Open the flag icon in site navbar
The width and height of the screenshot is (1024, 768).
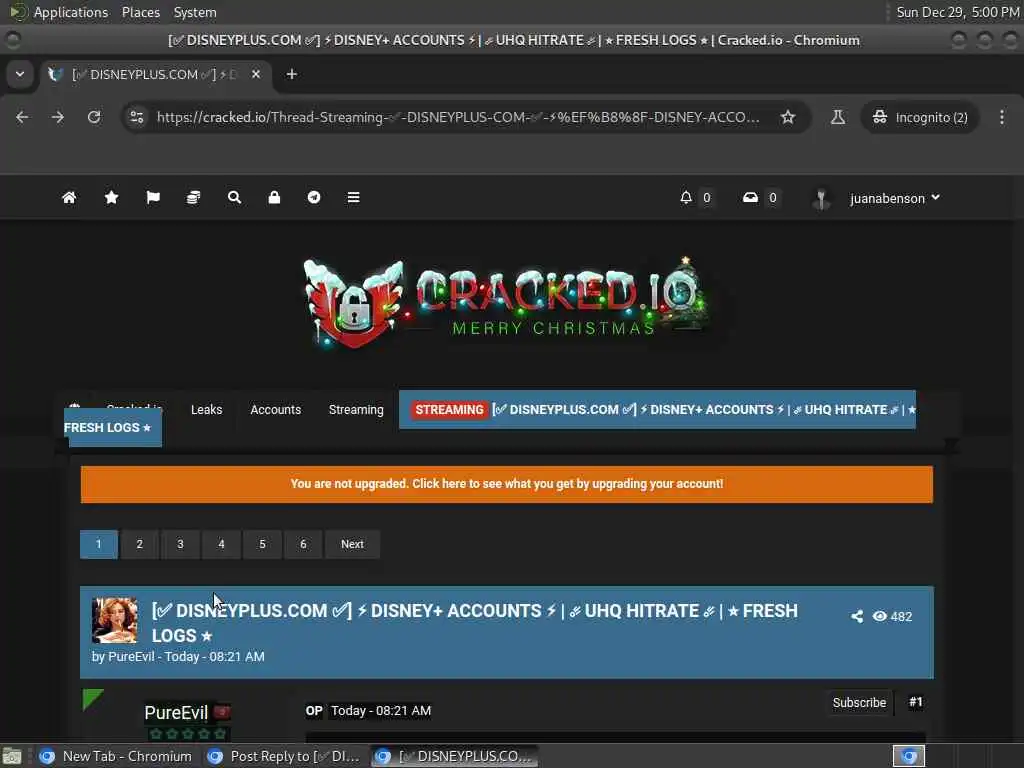pyautogui.click(x=153, y=197)
